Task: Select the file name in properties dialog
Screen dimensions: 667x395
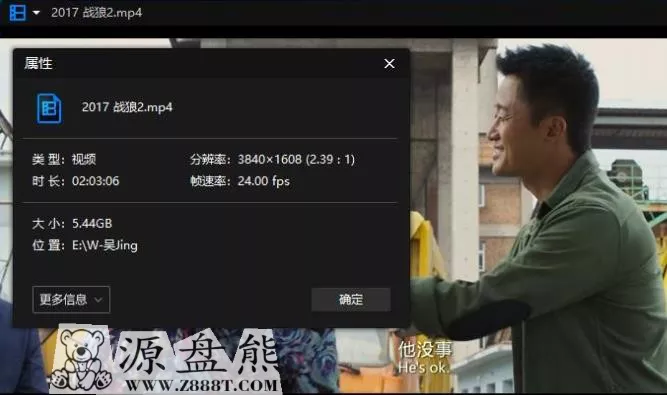Action: (127, 107)
